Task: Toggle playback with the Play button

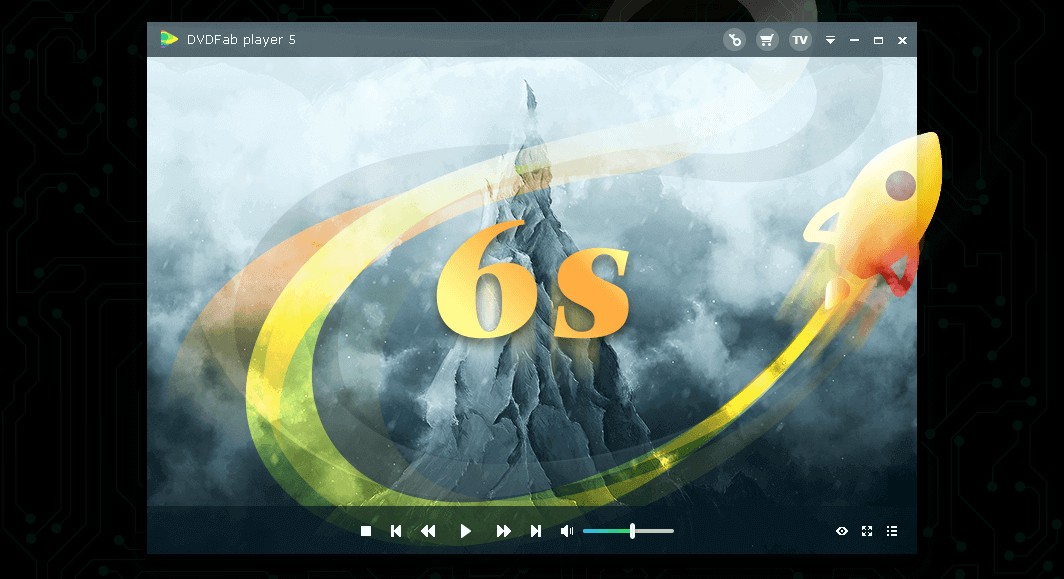Action: point(465,531)
